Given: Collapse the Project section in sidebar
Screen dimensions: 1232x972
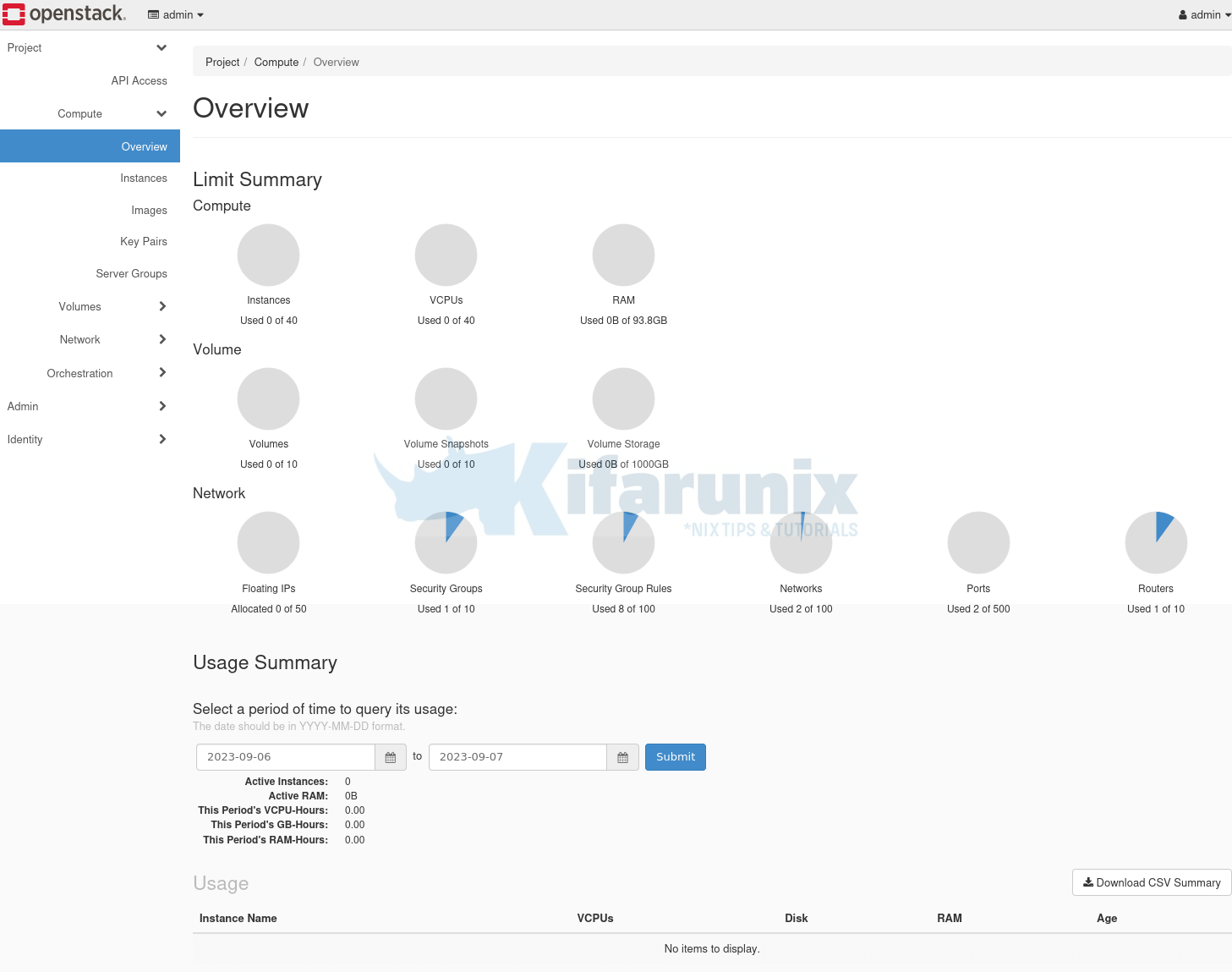Looking at the screenshot, I should point(161,47).
